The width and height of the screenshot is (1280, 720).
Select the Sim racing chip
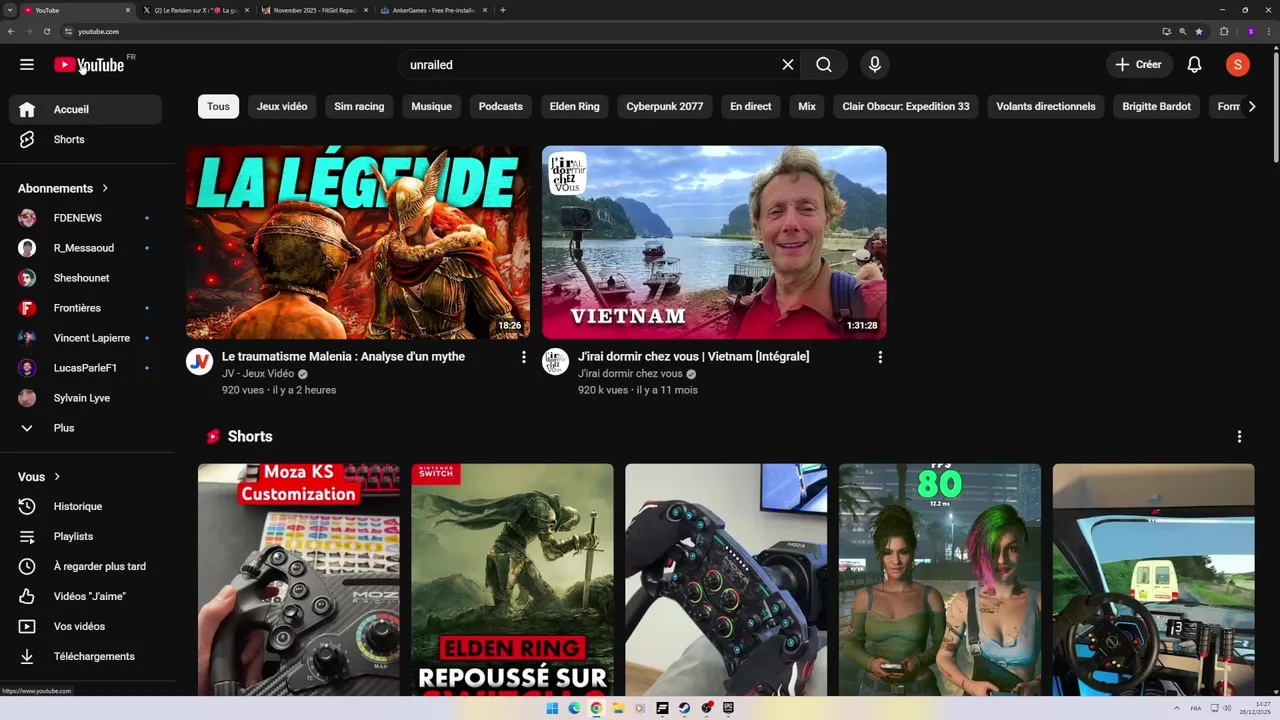[359, 106]
